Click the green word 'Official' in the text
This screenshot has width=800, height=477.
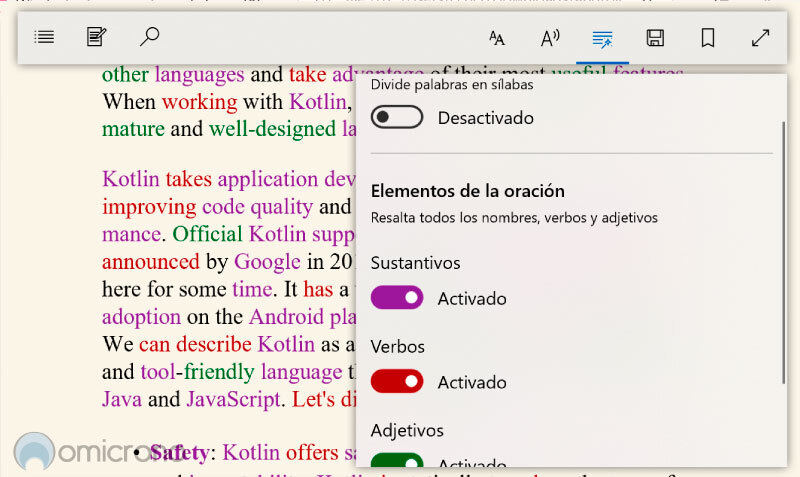[x=207, y=234]
